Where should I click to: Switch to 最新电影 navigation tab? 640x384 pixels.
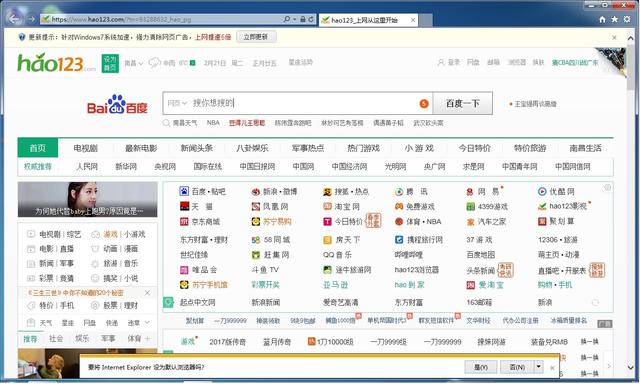[x=141, y=148]
